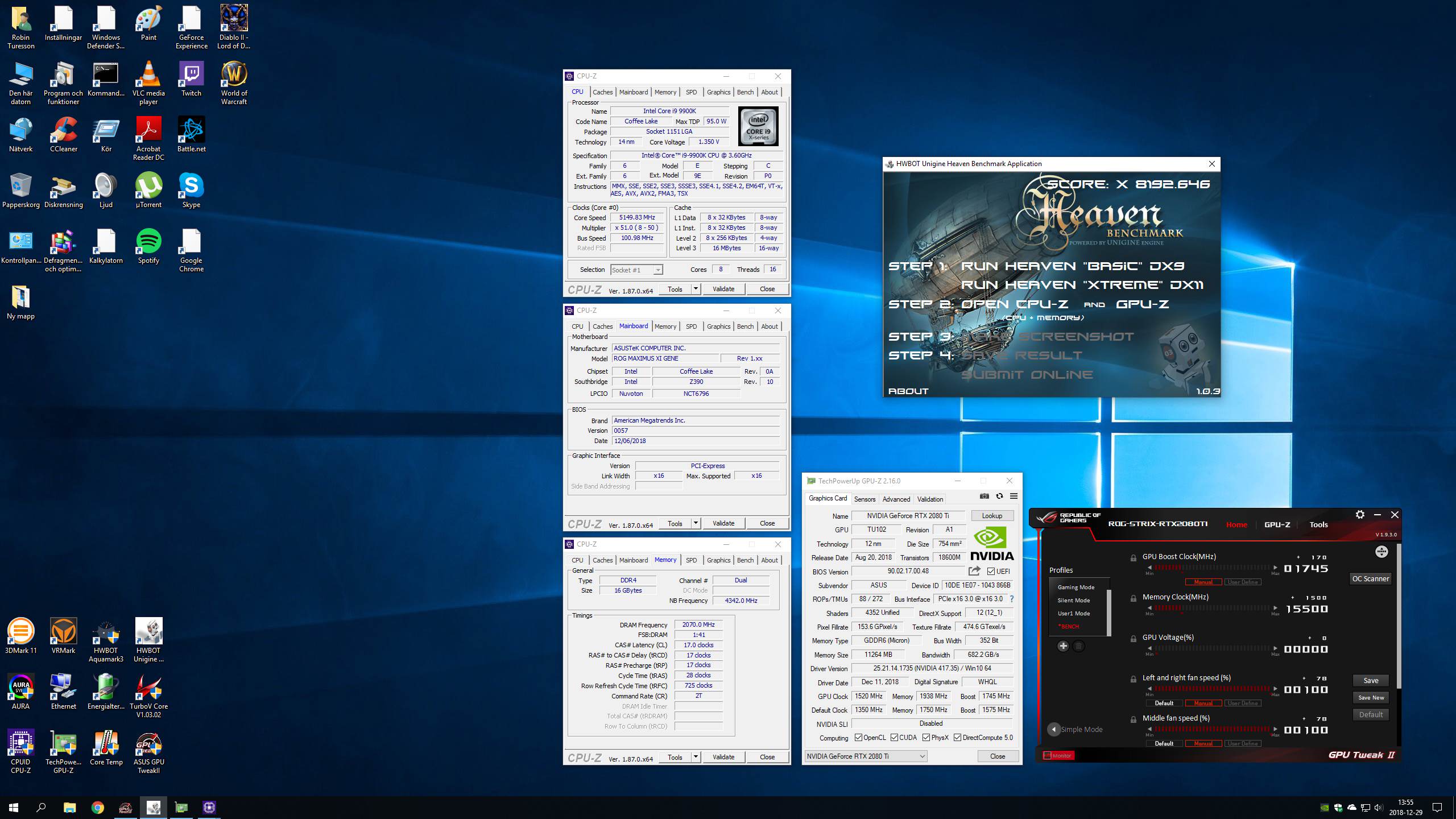The image size is (1456, 819).
Task: Open the Tools tab in GPU Tweak II
Action: 1318,524
